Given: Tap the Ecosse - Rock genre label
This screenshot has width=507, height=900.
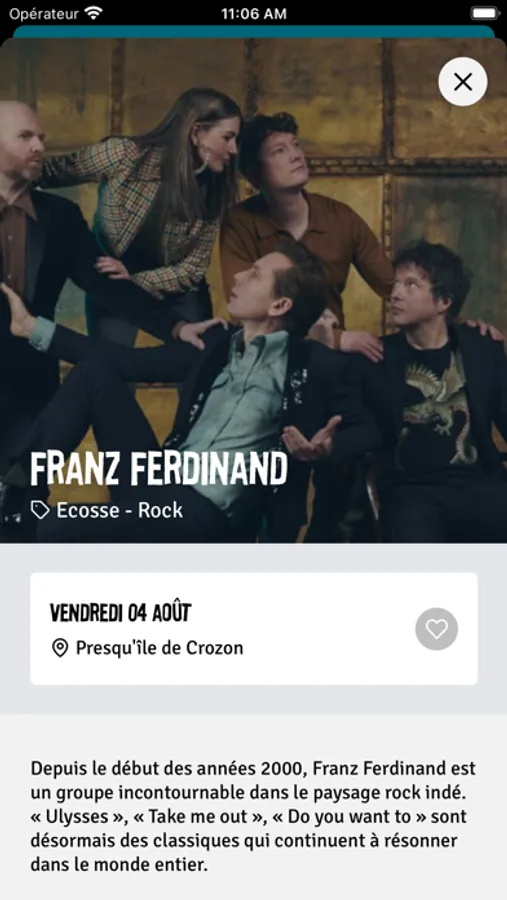Looking at the screenshot, I should 119,510.
